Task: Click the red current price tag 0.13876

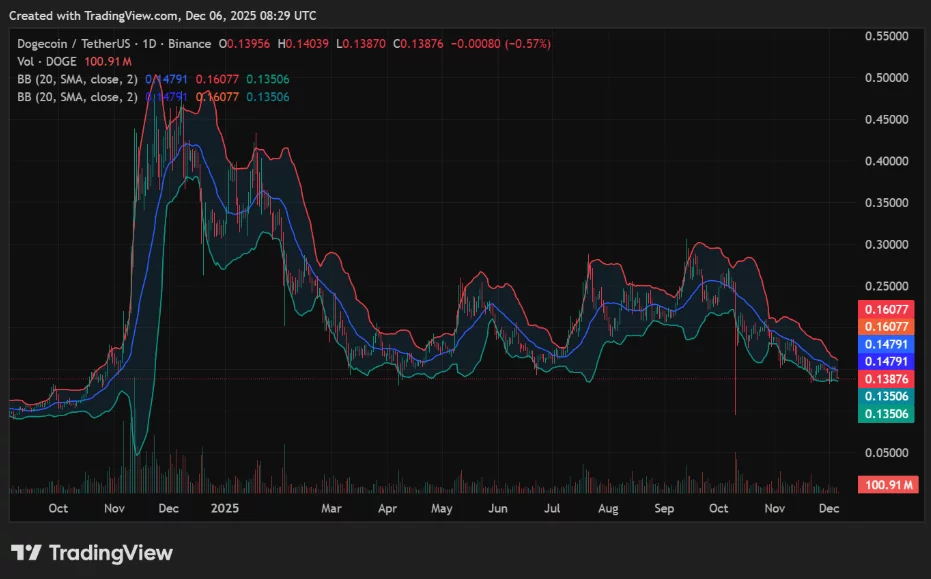Action: pos(885,378)
